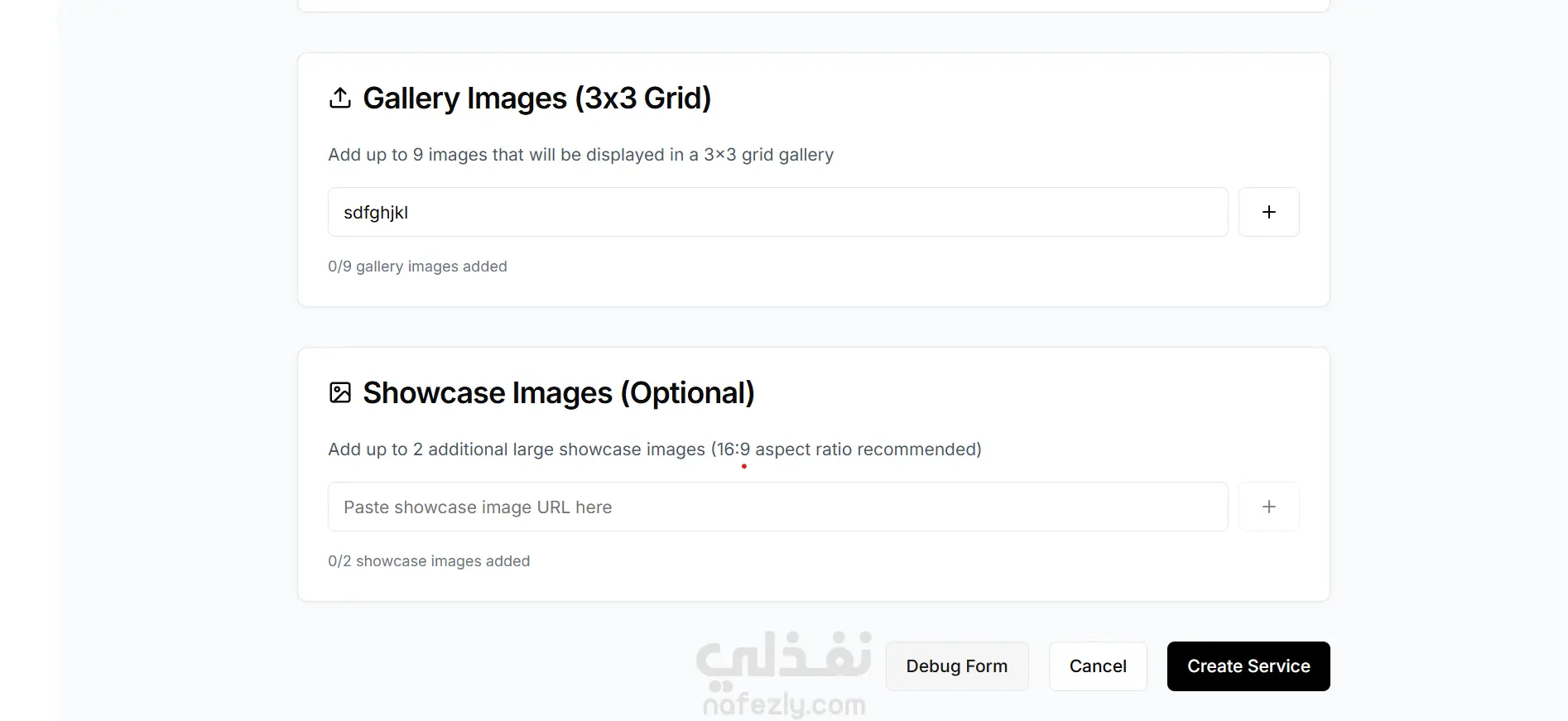Open the nafezly.com watermark text

(783, 705)
